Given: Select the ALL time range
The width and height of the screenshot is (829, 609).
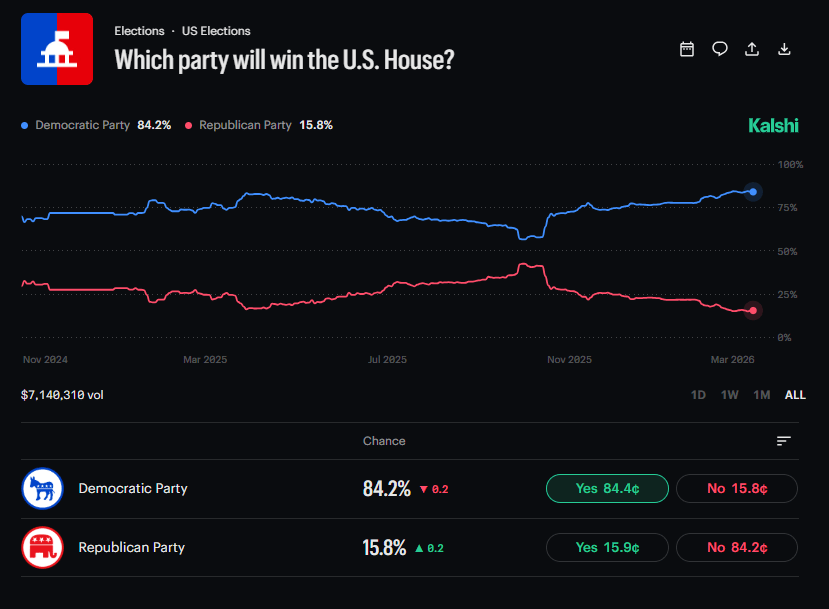Looking at the screenshot, I should coord(795,395).
